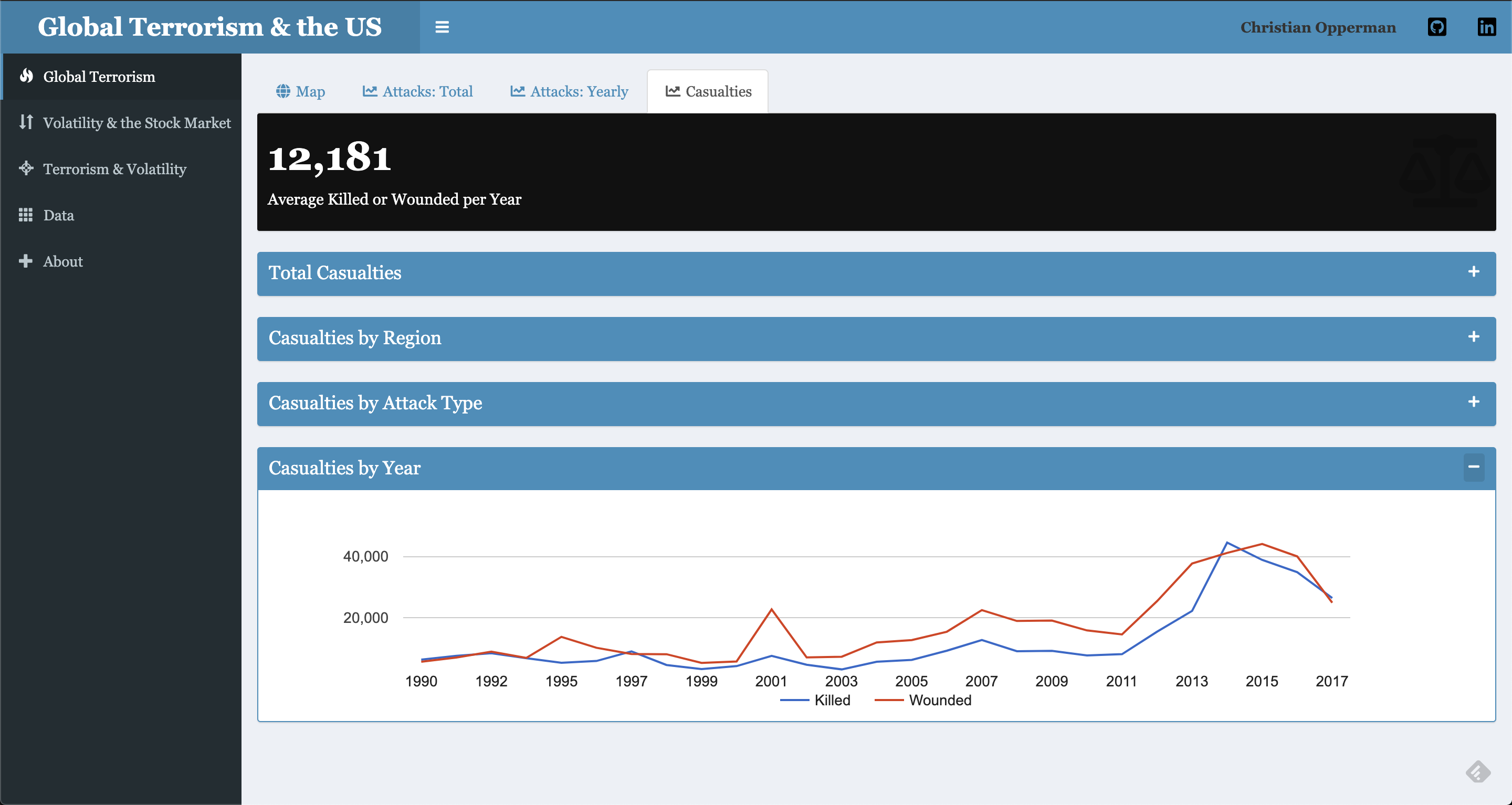Expand the Total Casualties panel
1512x805 pixels.
coord(1473,272)
